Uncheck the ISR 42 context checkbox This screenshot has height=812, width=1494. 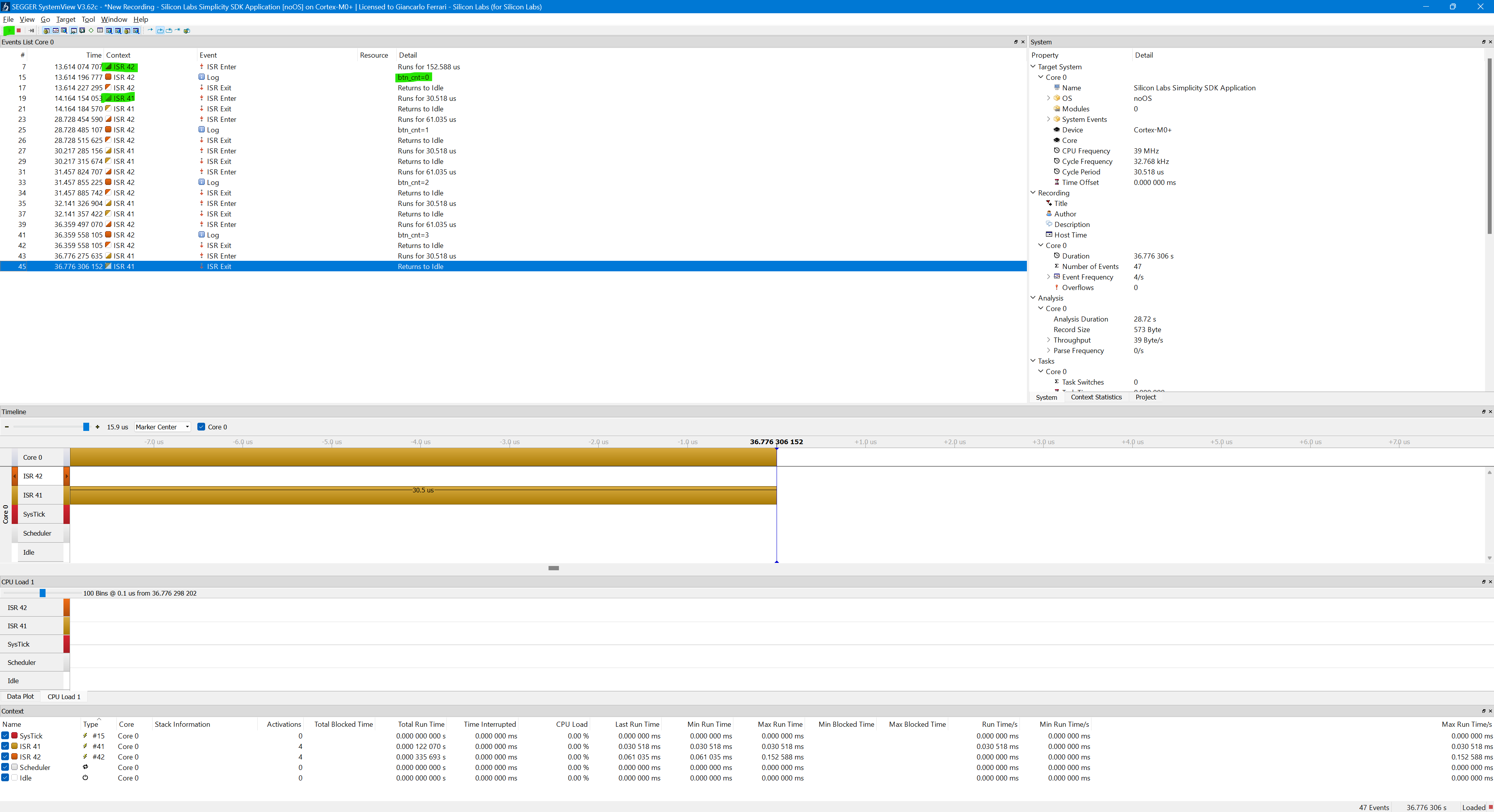coord(5,756)
